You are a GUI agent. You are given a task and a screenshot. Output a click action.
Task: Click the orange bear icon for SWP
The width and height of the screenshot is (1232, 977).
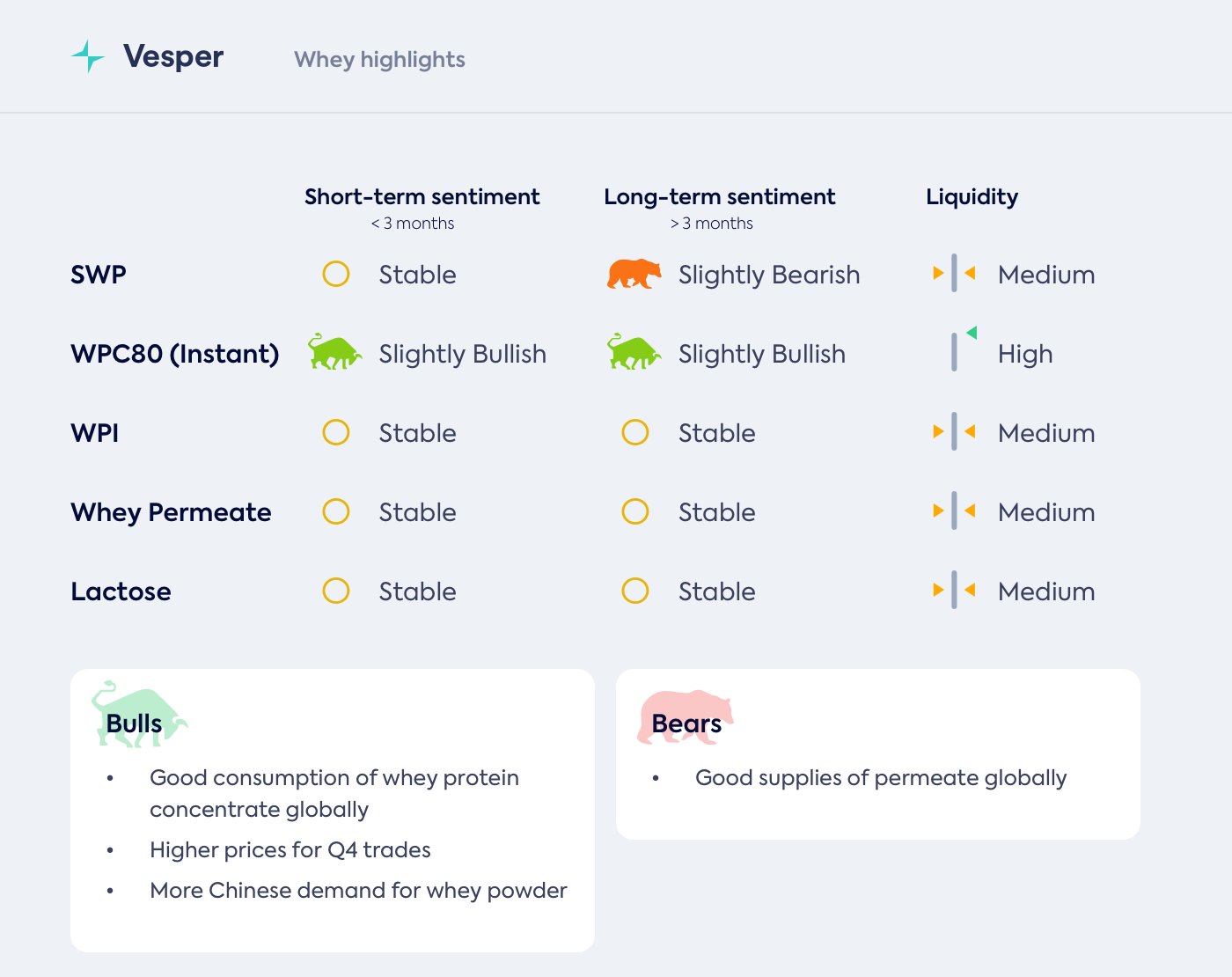pos(634,274)
